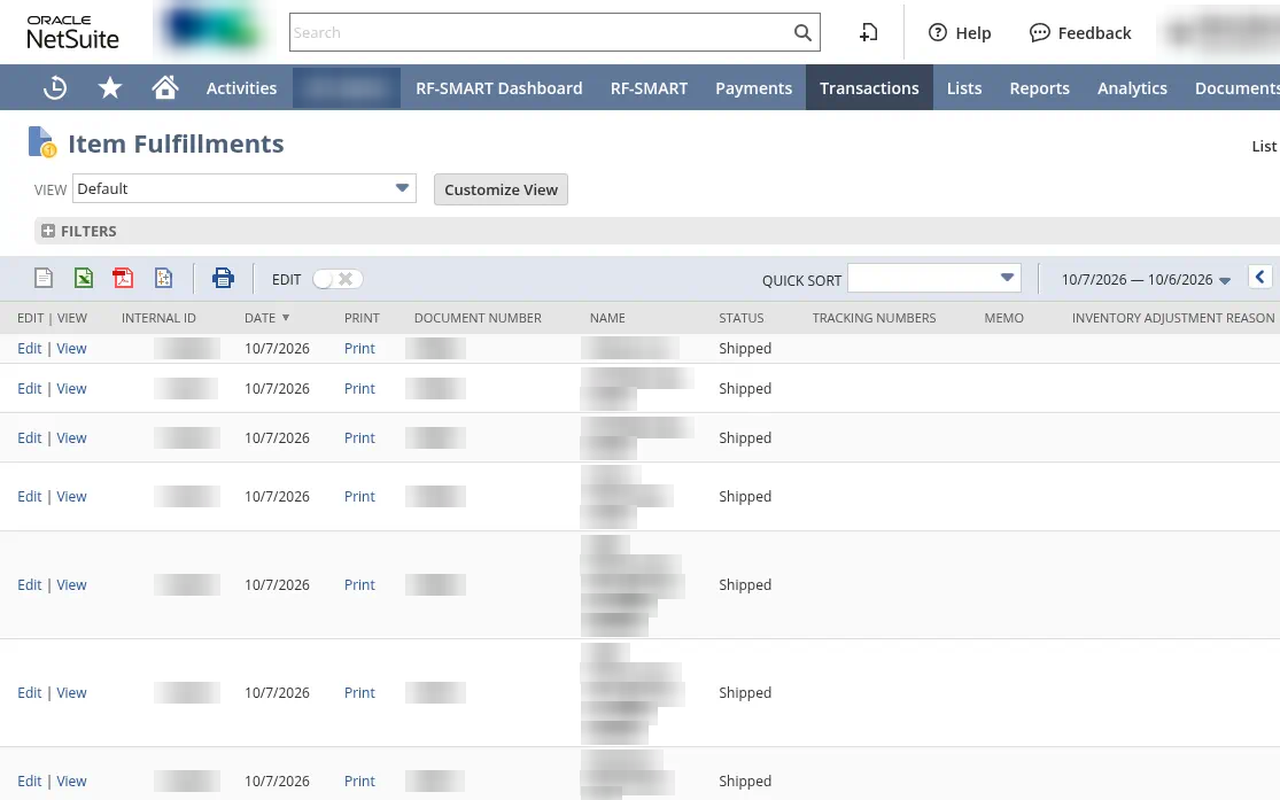The image size is (1280, 800).
Task: Export the list to Excel
Action: point(84,278)
